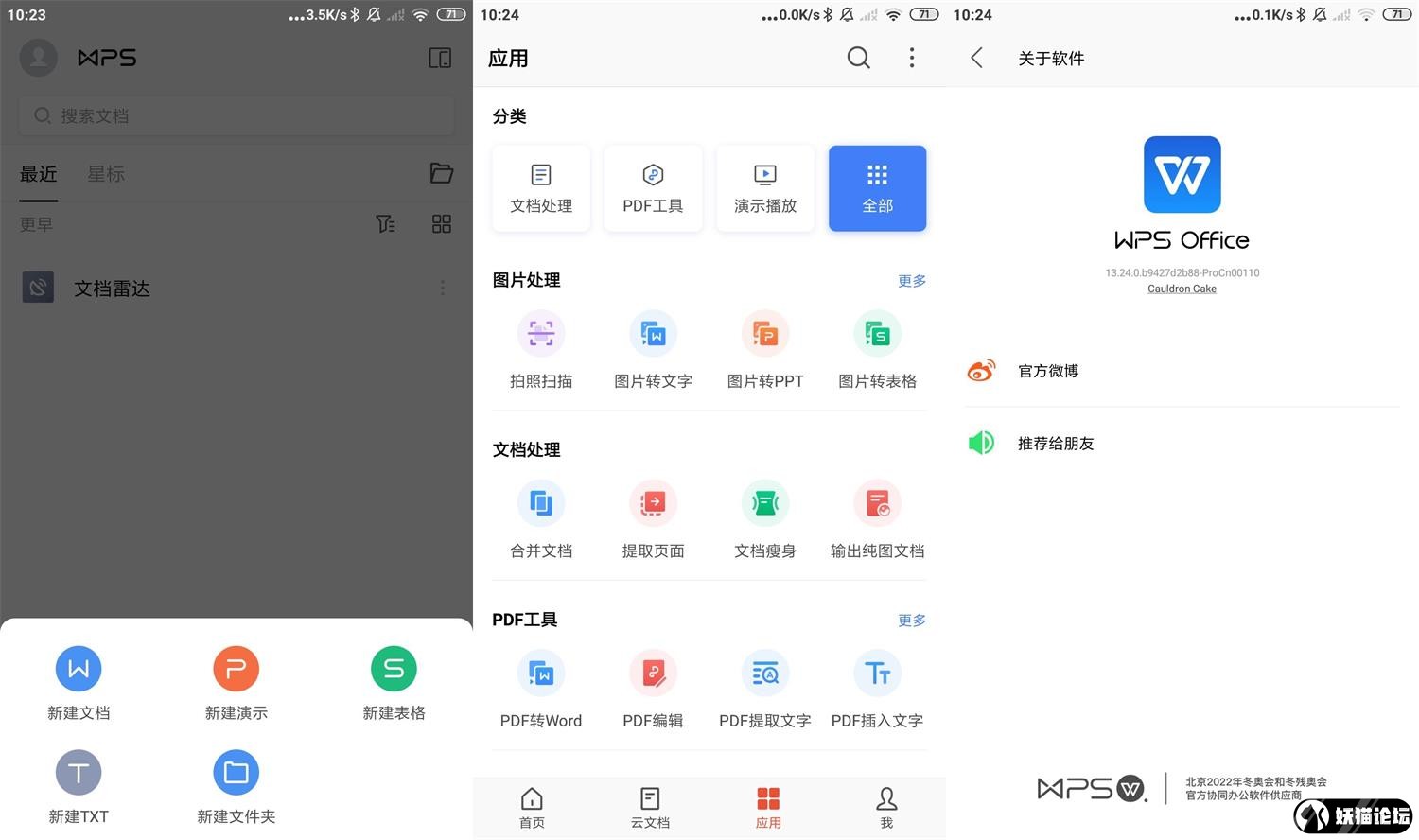Open the 输出纯图文档 tool
The image size is (1419, 840).
click(877, 519)
